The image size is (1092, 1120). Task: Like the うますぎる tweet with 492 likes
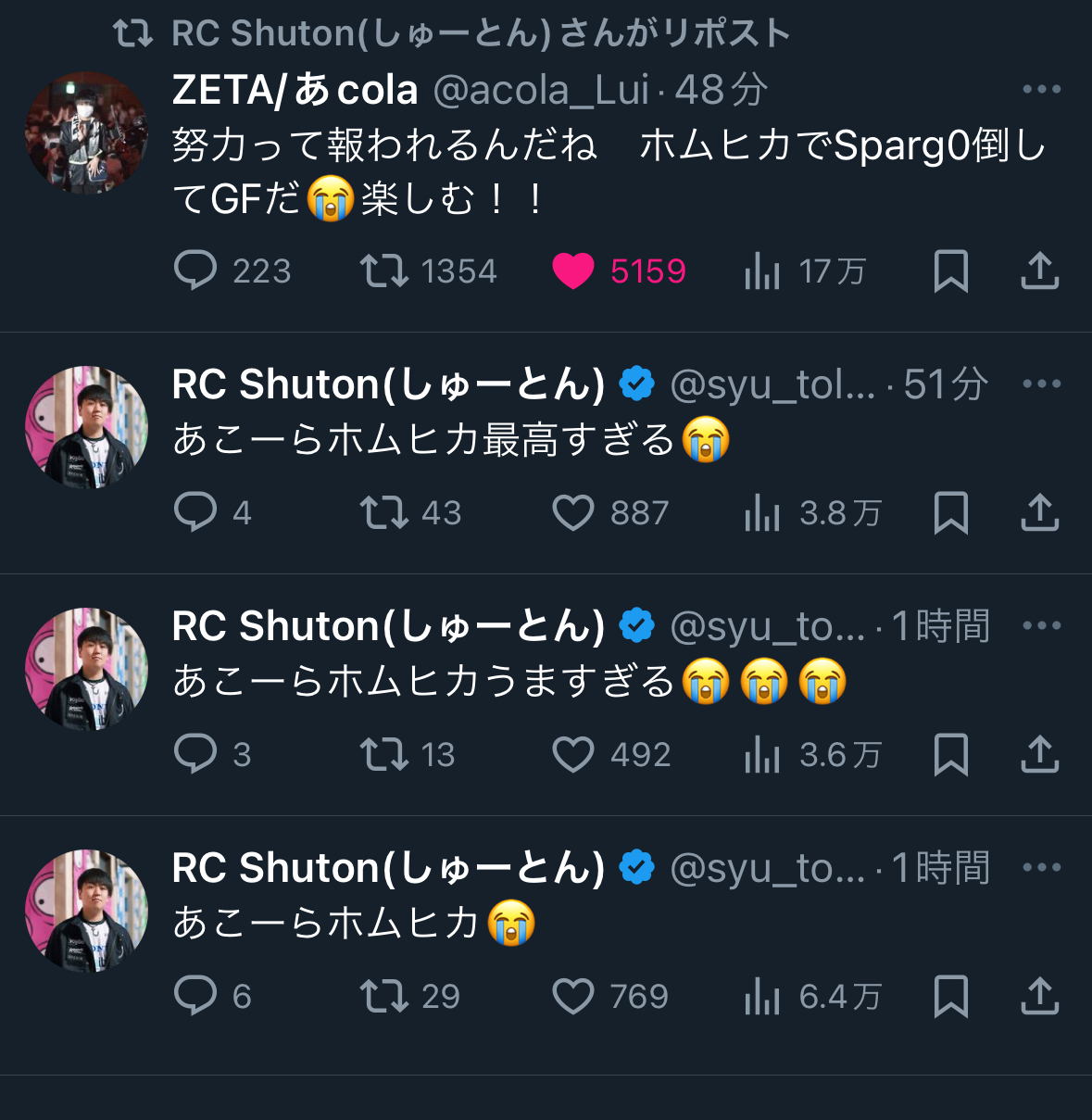click(573, 755)
